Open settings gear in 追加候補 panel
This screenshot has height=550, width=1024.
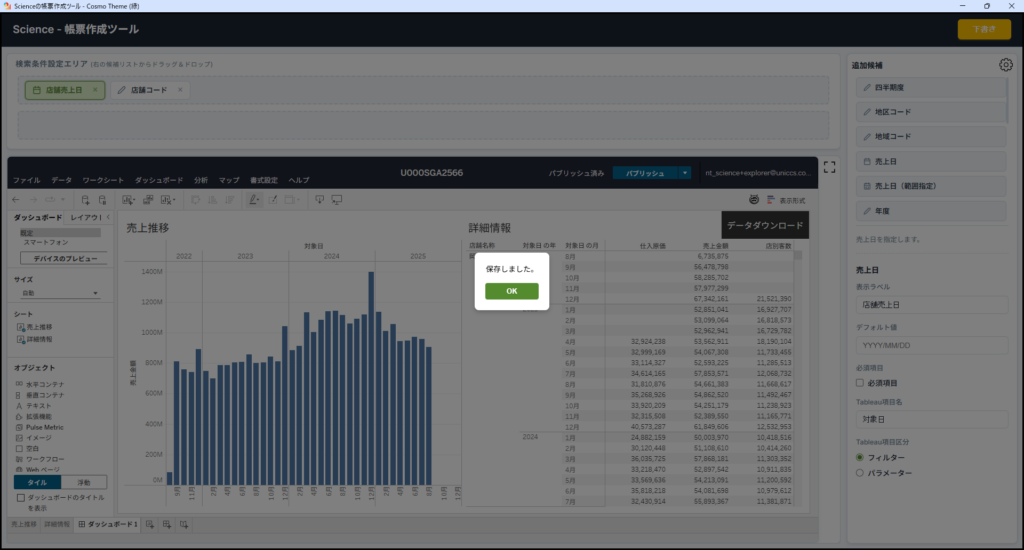point(1006,65)
